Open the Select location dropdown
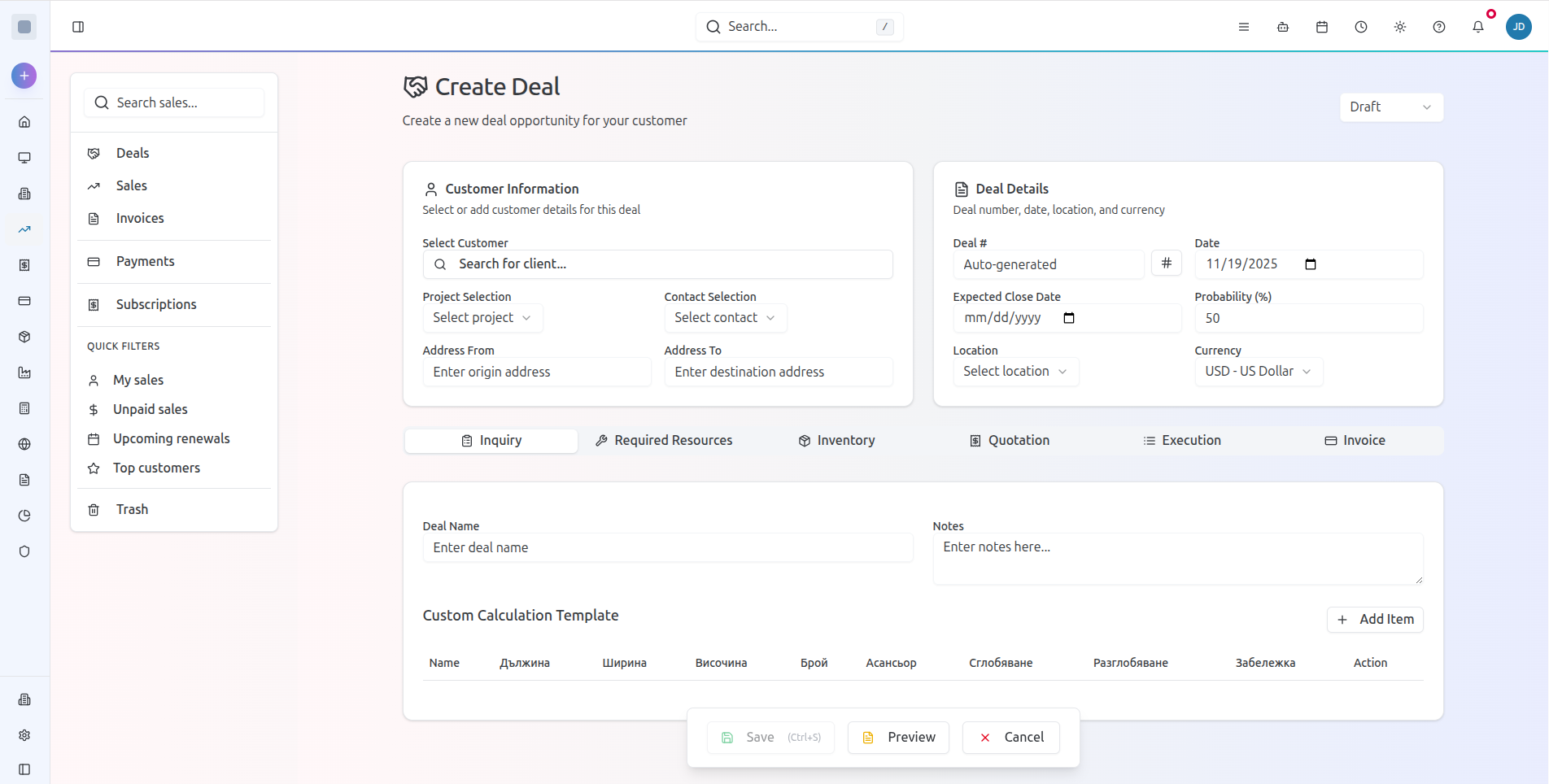 click(x=1014, y=371)
